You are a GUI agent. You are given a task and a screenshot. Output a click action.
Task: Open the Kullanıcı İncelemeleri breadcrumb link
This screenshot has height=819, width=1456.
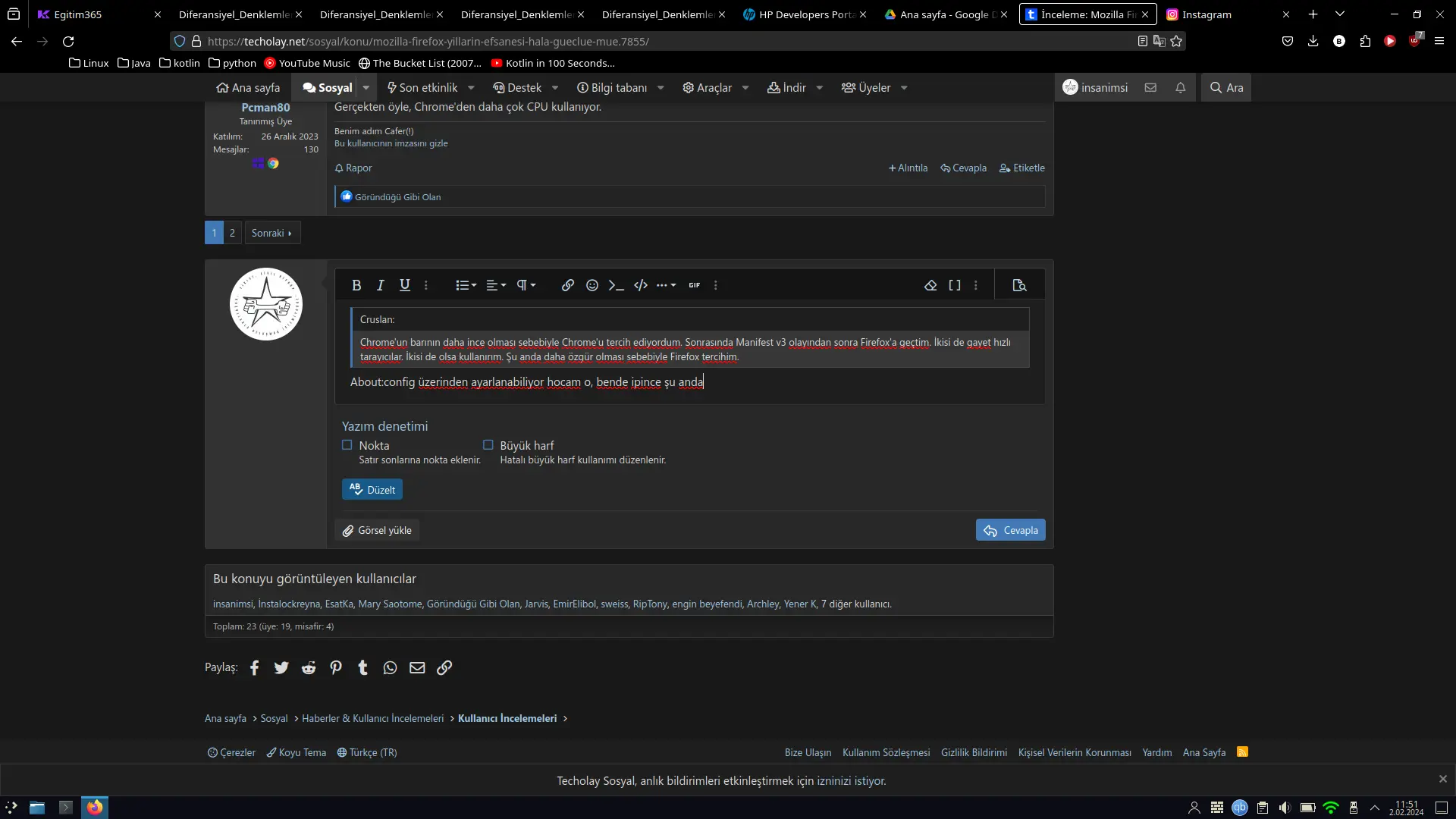coord(507,718)
